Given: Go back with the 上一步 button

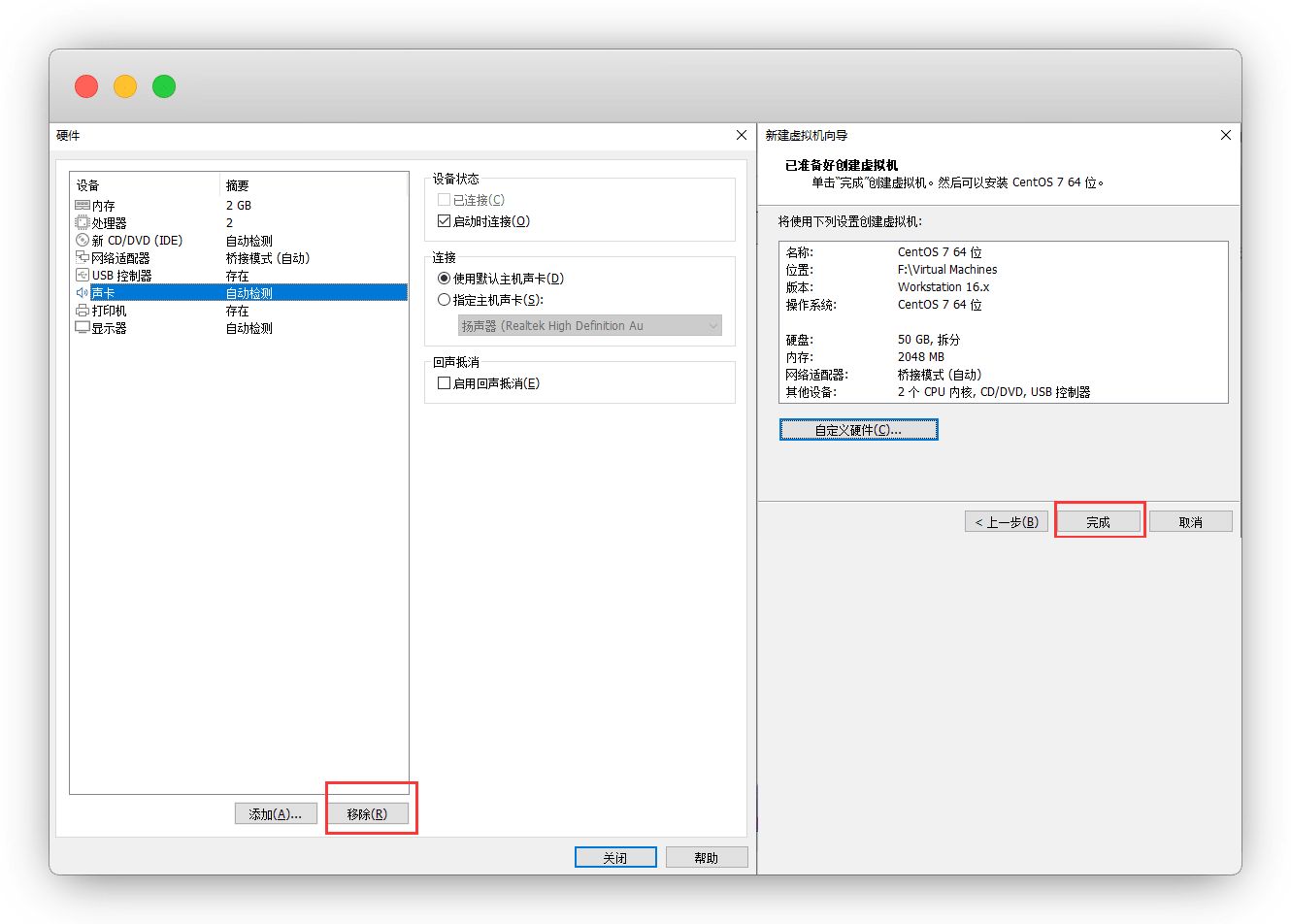Looking at the screenshot, I should pos(1007,522).
